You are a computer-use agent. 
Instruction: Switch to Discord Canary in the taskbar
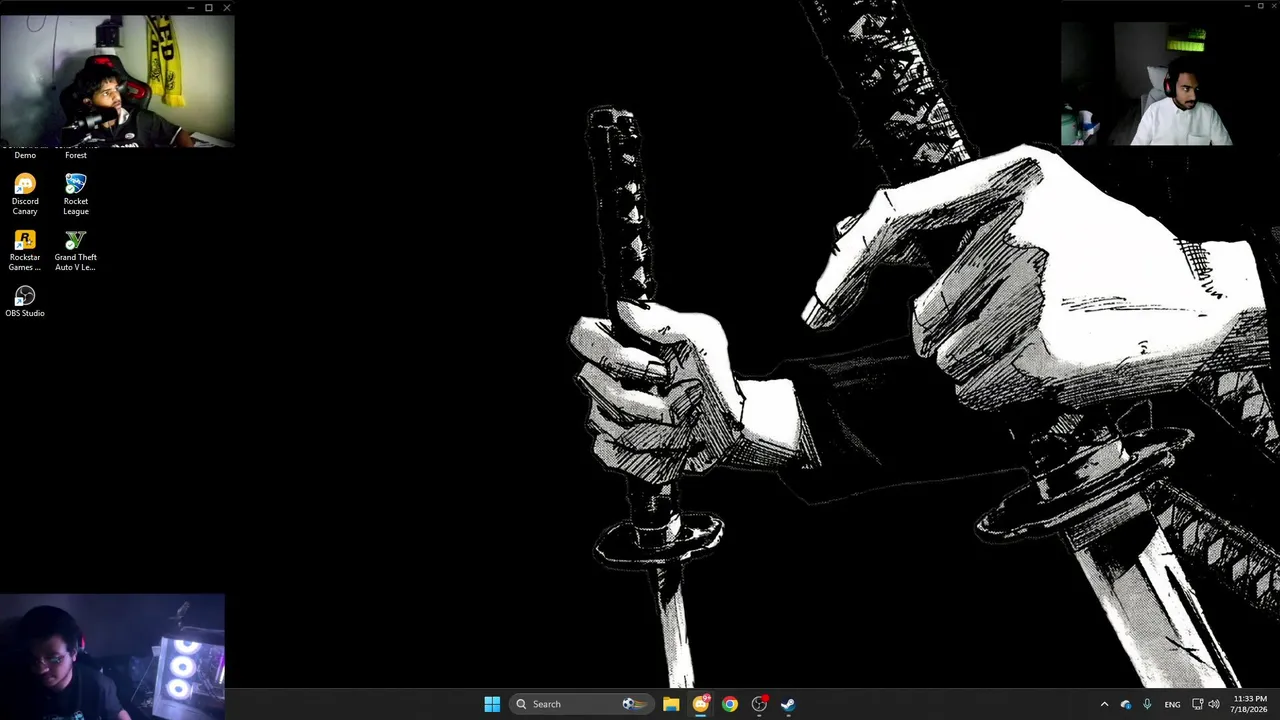coord(701,704)
